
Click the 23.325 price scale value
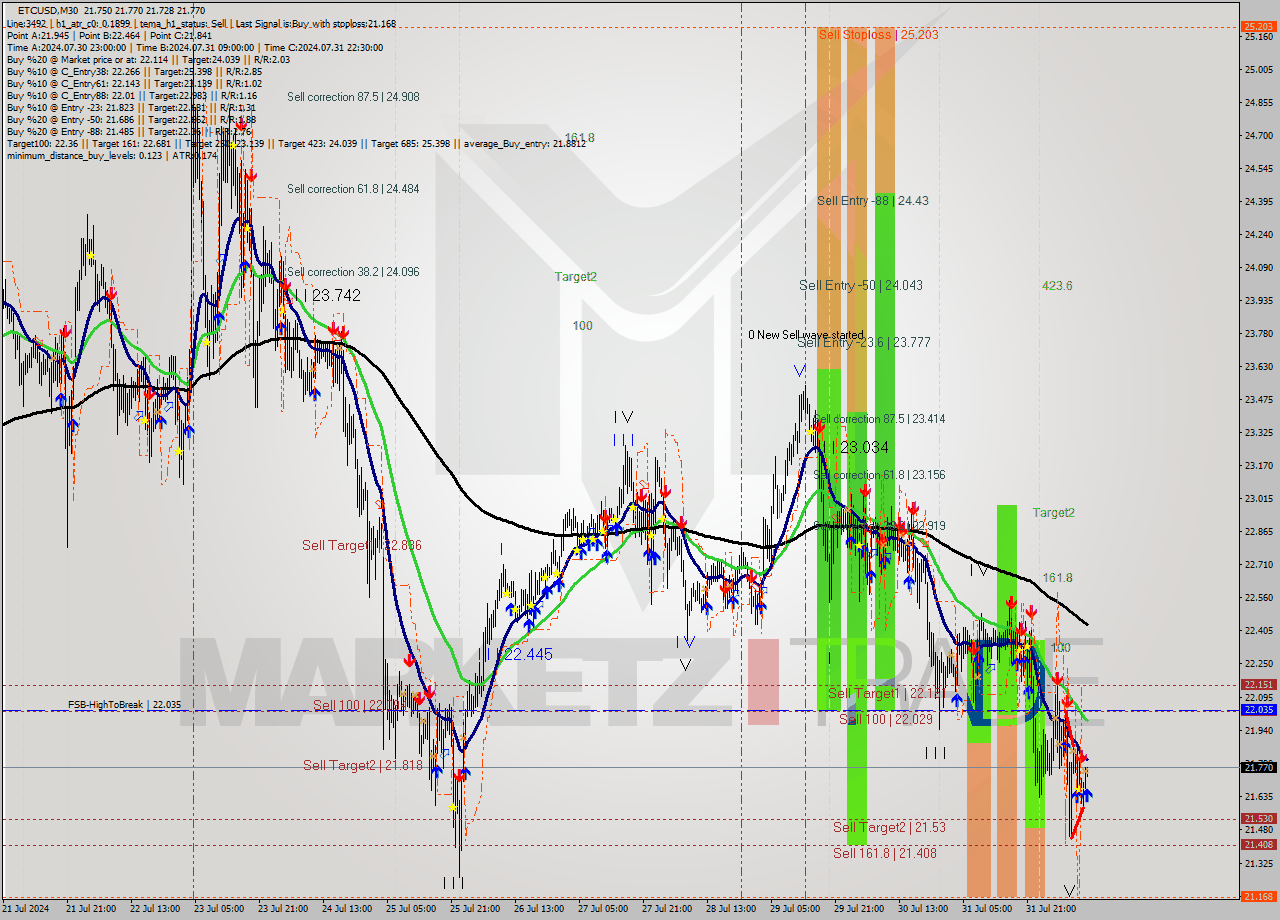coord(1257,433)
